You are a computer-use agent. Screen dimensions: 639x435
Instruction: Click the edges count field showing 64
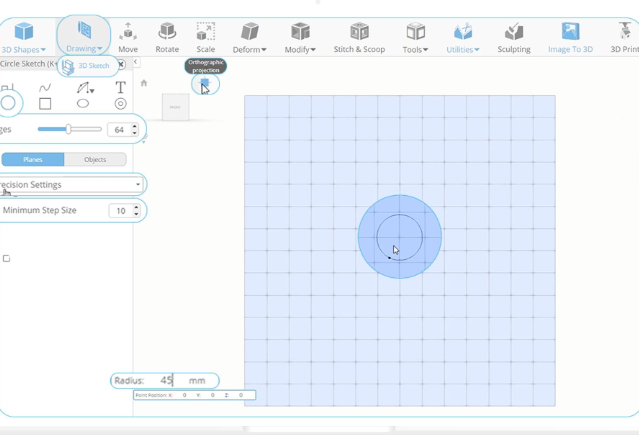(119, 130)
